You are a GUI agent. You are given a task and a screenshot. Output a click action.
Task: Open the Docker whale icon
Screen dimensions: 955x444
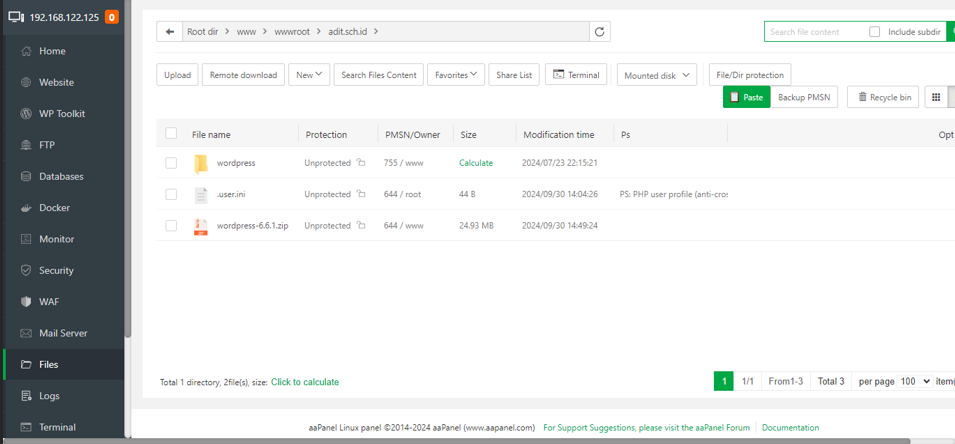pos(26,208)
